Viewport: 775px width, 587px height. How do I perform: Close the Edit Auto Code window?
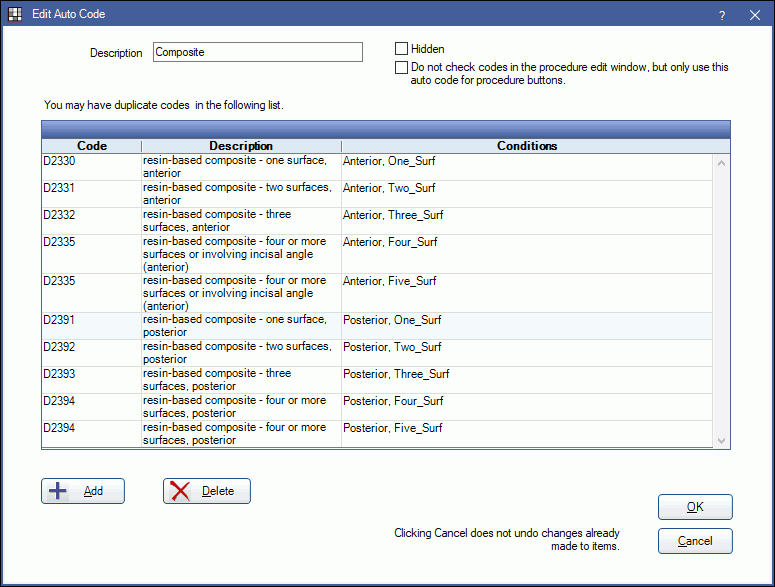755,15
